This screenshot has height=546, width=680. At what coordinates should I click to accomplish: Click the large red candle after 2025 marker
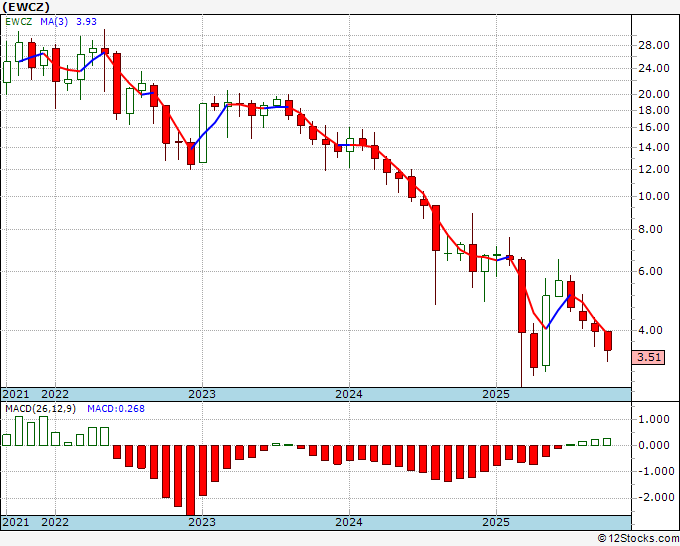pyautogui.click(x=522, y=296)
